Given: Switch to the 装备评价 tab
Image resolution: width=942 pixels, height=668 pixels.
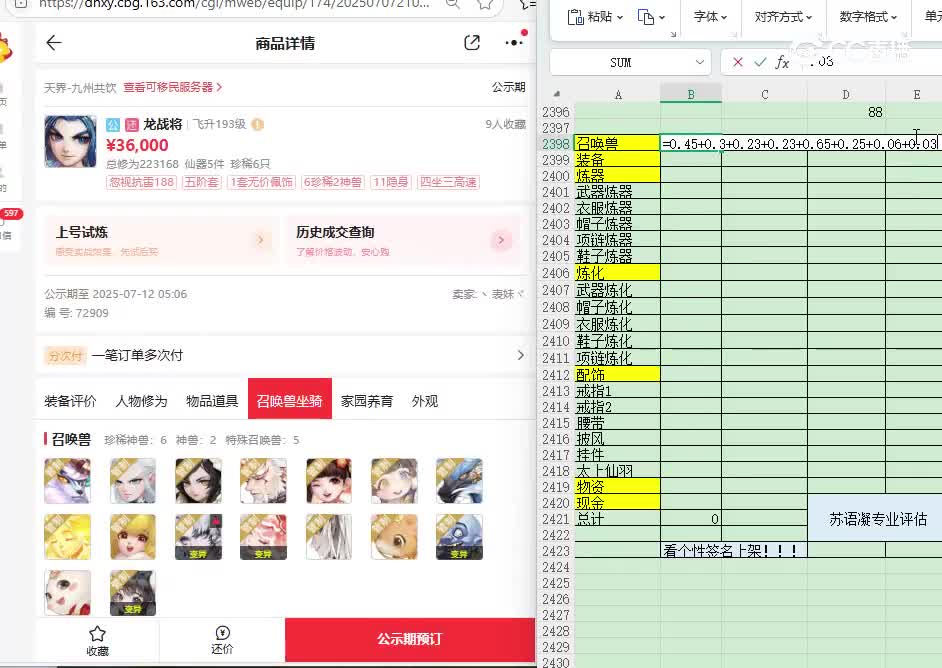Looking at the screenshot, I should pos(70,401).
